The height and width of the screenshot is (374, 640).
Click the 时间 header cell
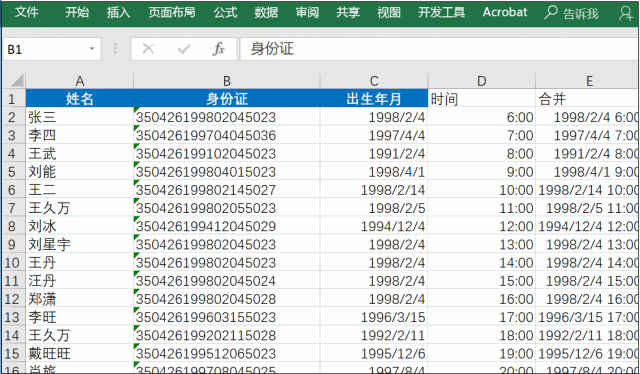[482, 98]
